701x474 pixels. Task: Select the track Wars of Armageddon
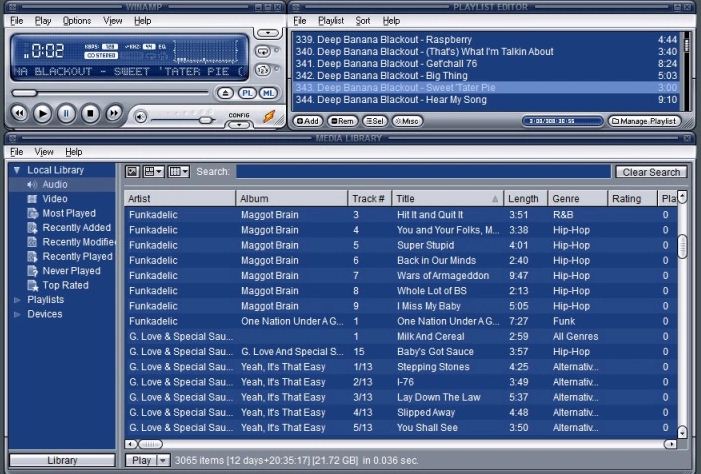[x=401, y=275]
